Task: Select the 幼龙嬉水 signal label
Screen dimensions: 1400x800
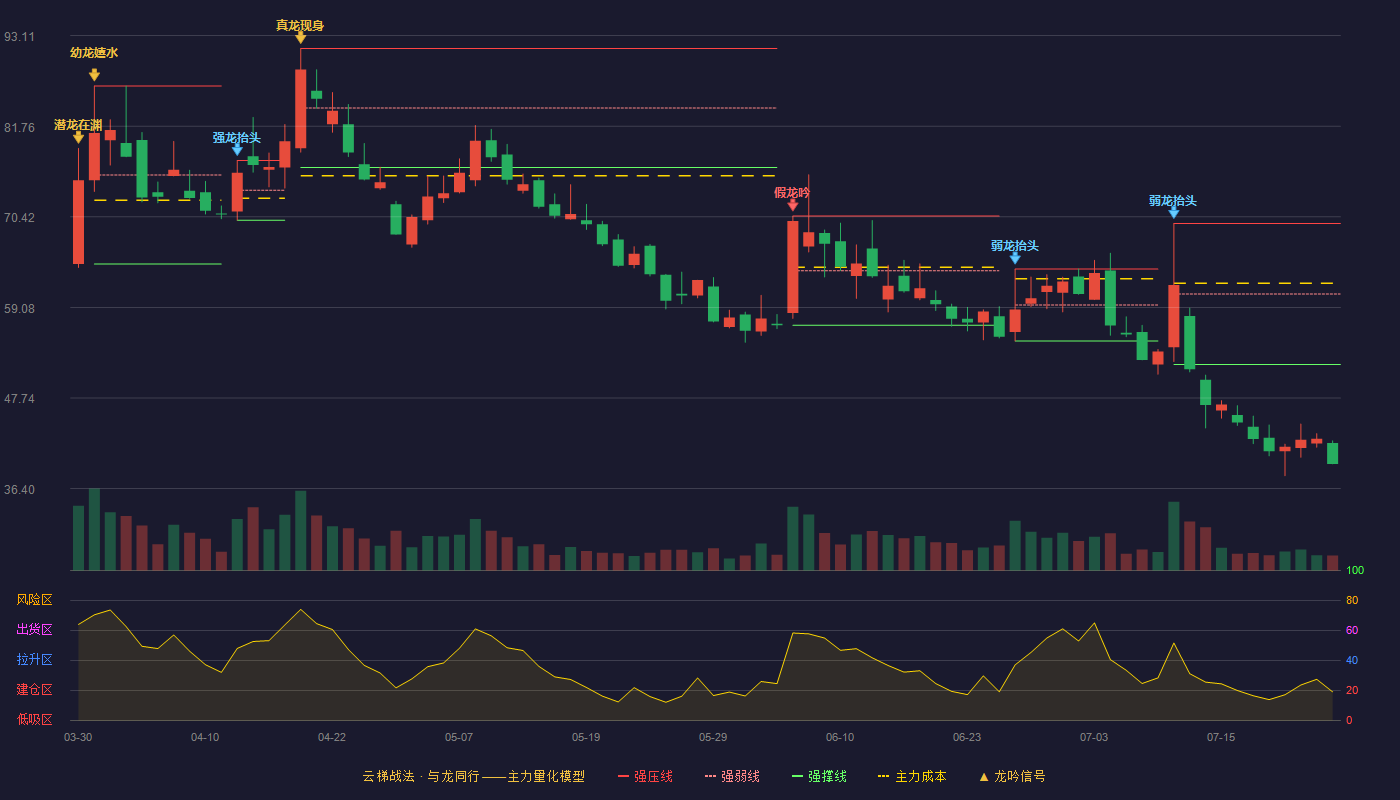Action: click(94, 52)
